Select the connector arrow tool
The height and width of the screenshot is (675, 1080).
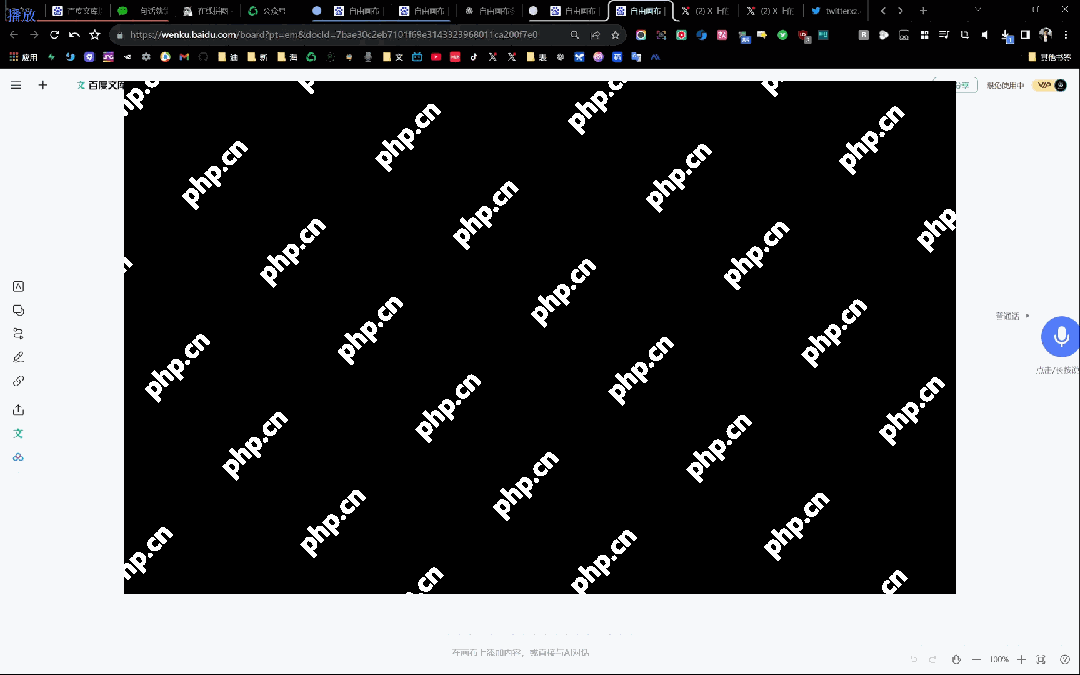18,333
